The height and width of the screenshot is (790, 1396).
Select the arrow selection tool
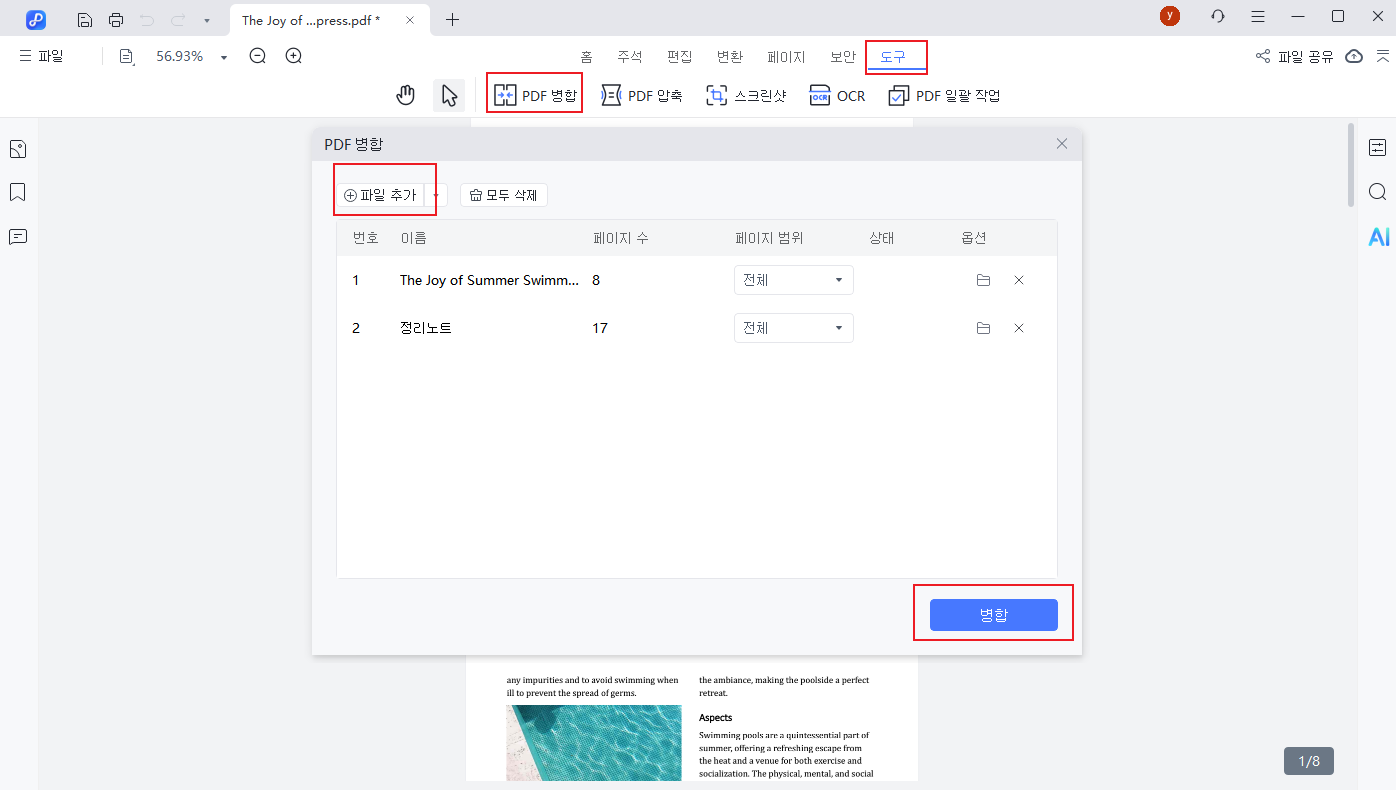point(449,94)
